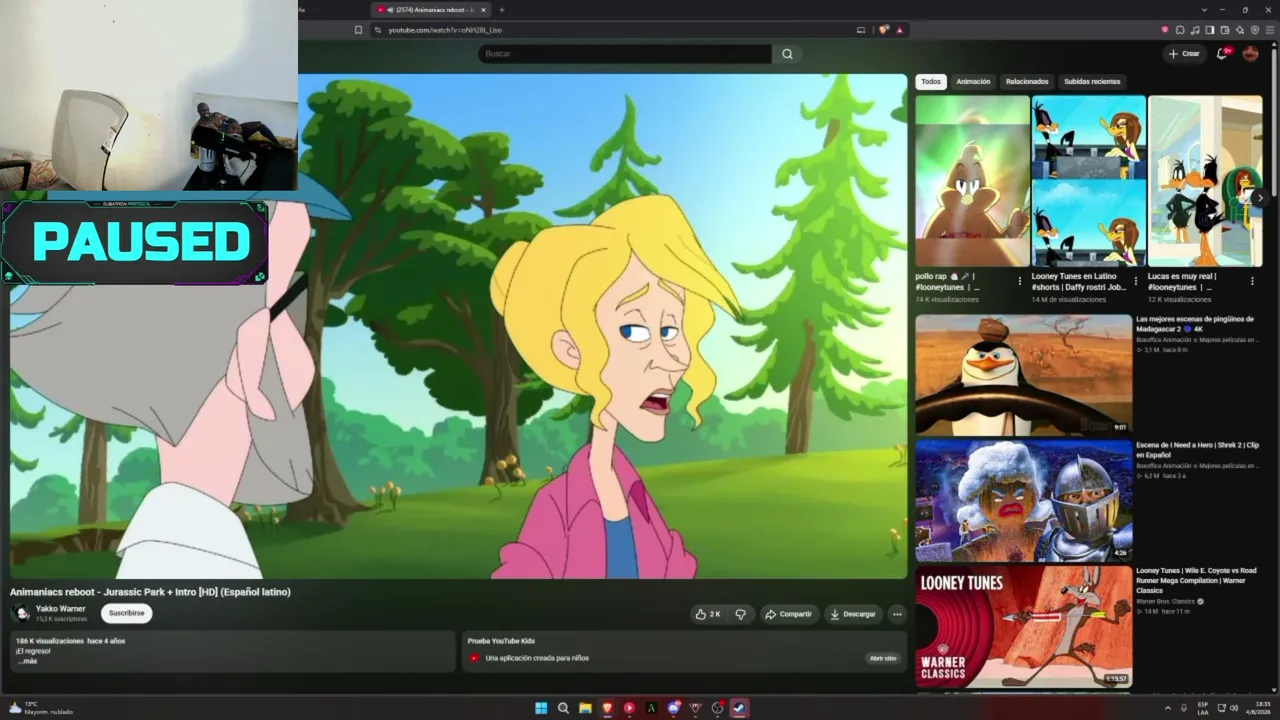Viewport: 1280px width, 720px height.
Task: Open the Shrek 2 knight video thumbnail
Action: click(1024, 501)
